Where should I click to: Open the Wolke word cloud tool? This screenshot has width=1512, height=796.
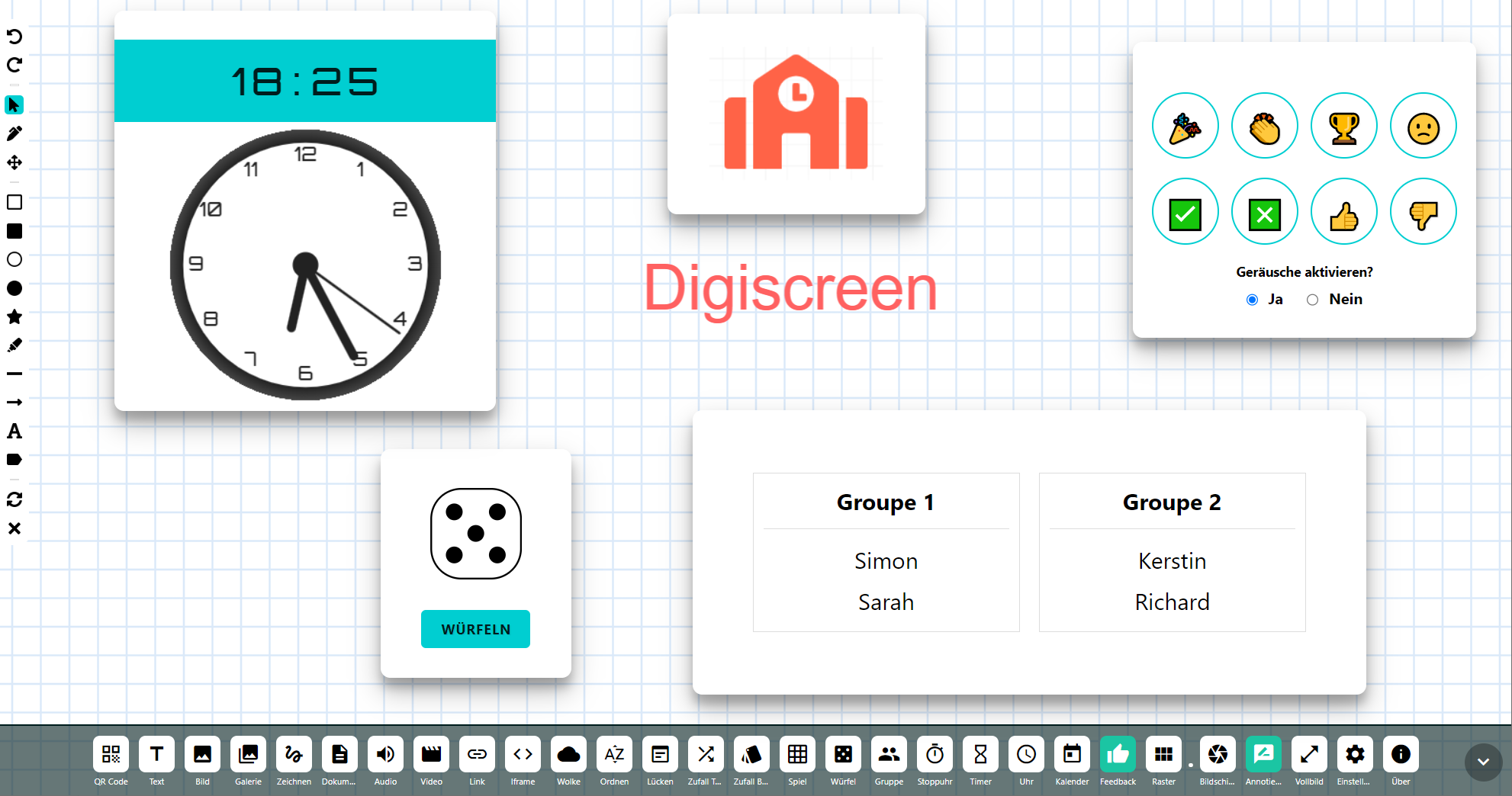coord(568,754)
